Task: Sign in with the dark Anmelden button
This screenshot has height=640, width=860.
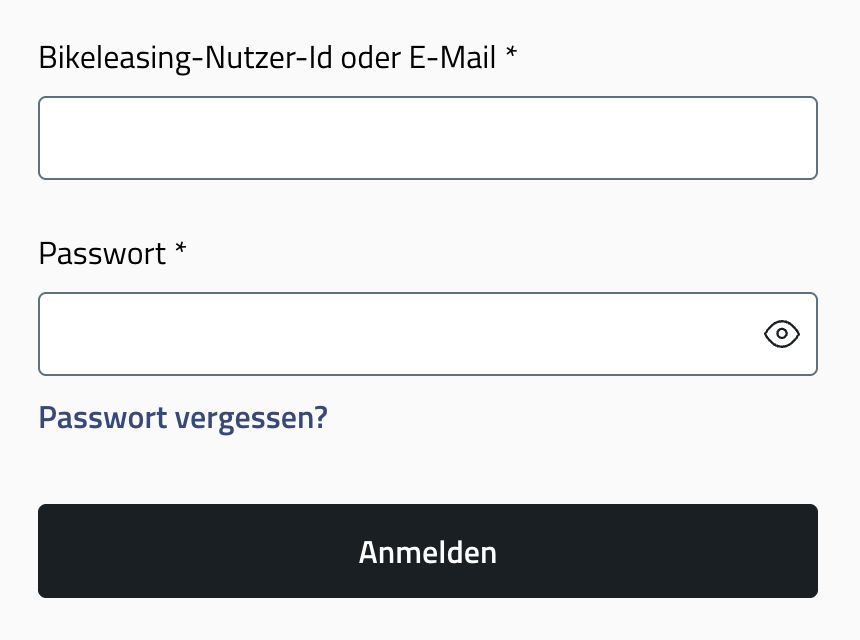Action: click(x=428, y=551)
